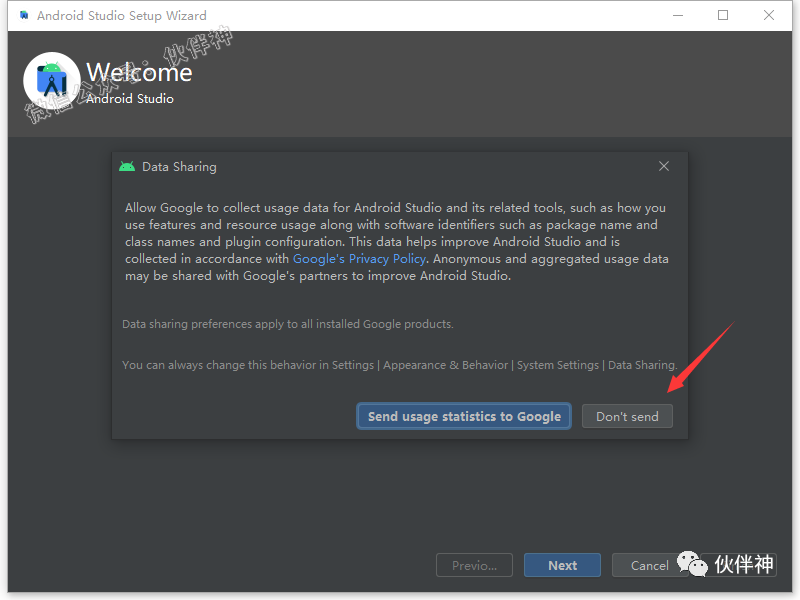
Task: Click the Welcome heading text
Action: click(139, 72)
